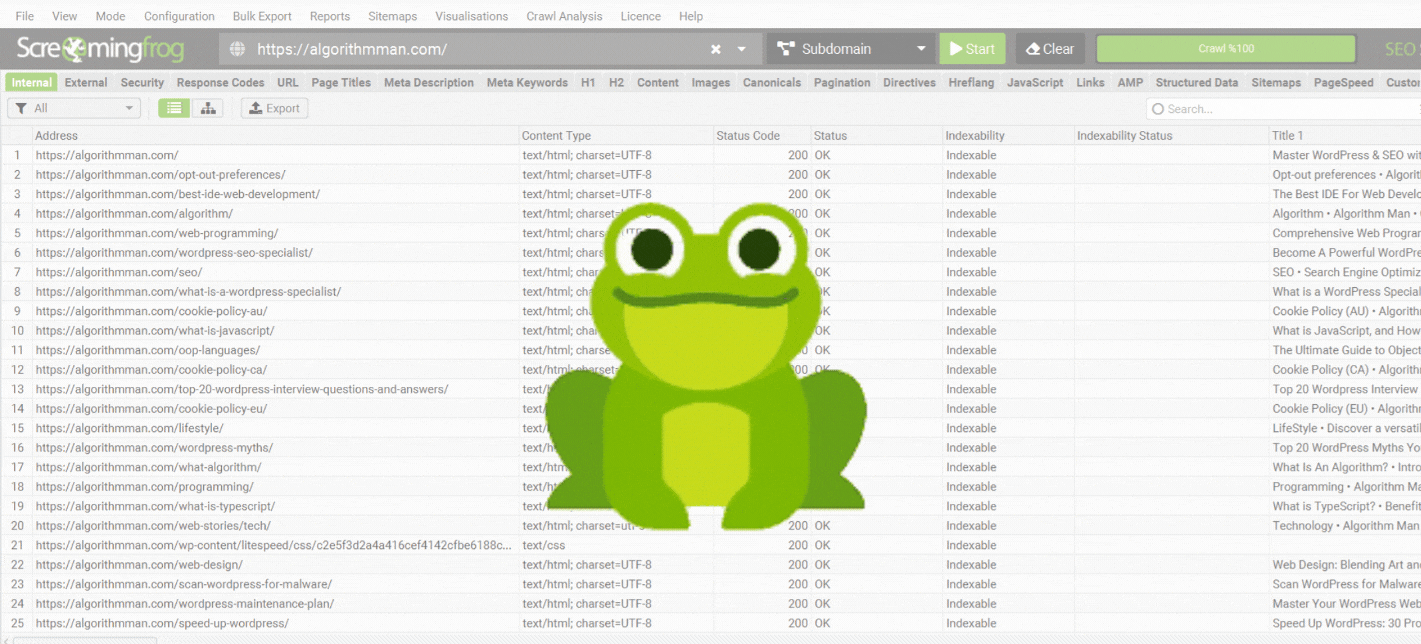Select row https://algorithmman.com/cookie-policy-eu/
The width and height of the screenshot is (1421, 644).
710,409
